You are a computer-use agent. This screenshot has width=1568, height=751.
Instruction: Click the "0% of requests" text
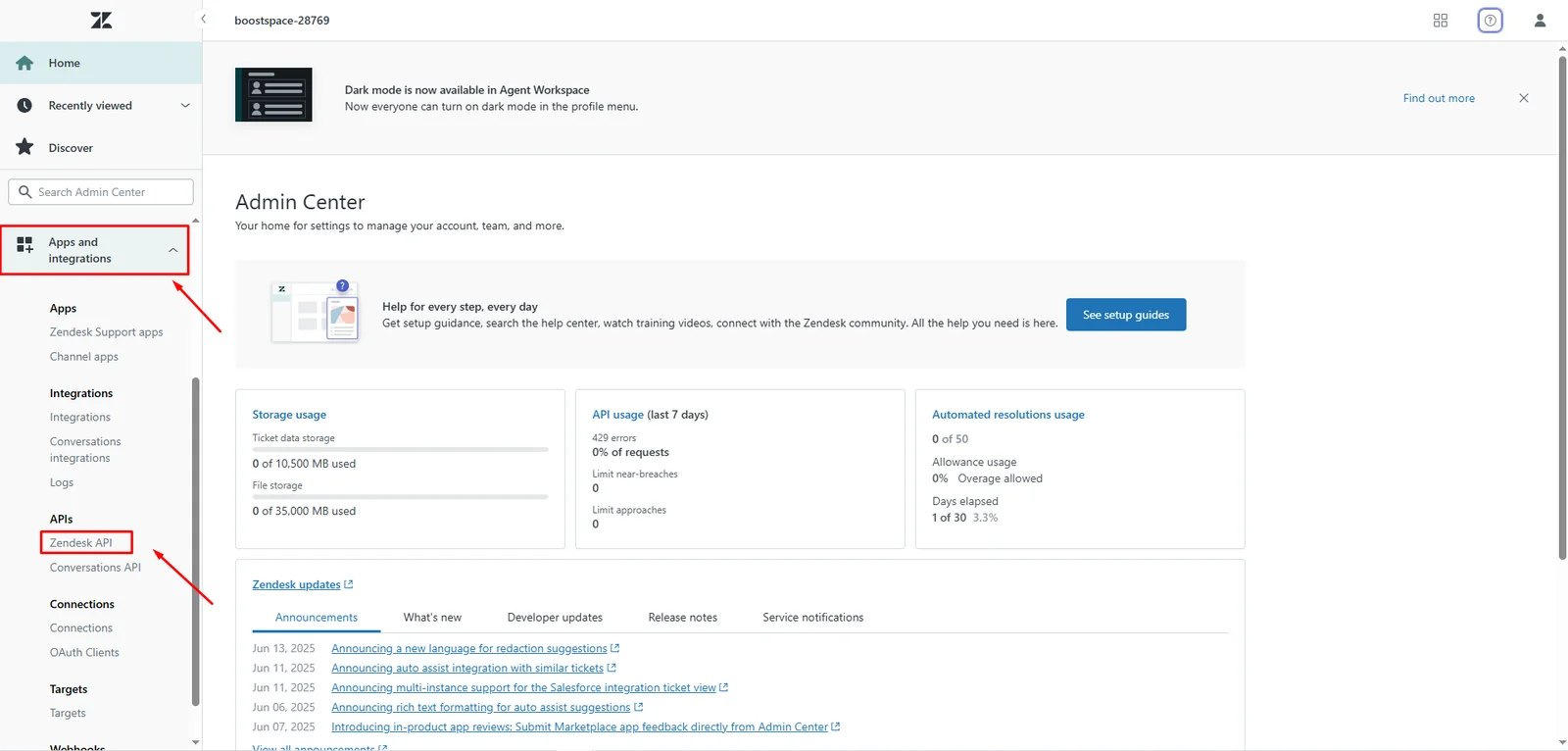(x=631, y=452)
